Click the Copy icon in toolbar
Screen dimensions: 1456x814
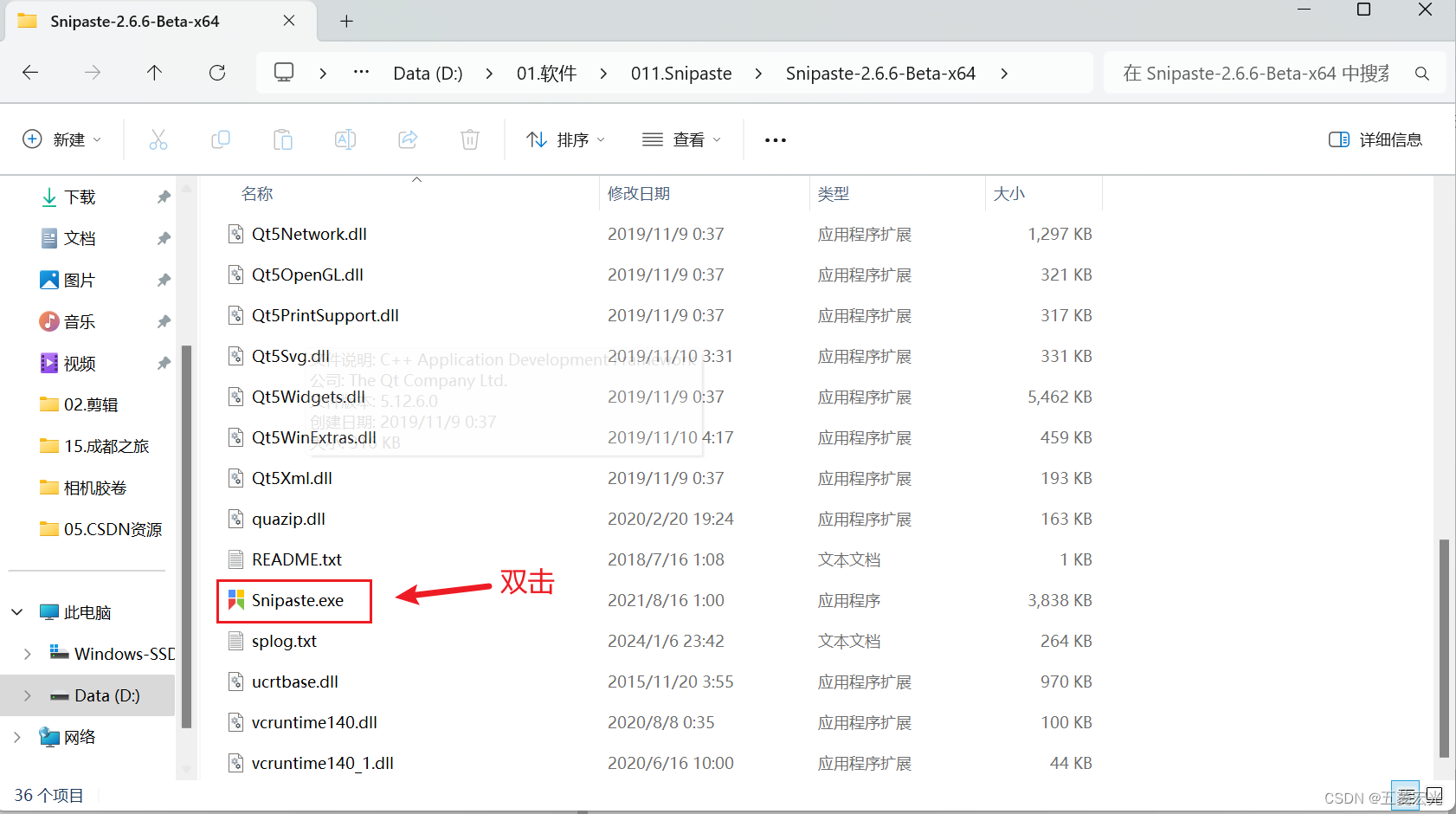click(x=221, y=139)
